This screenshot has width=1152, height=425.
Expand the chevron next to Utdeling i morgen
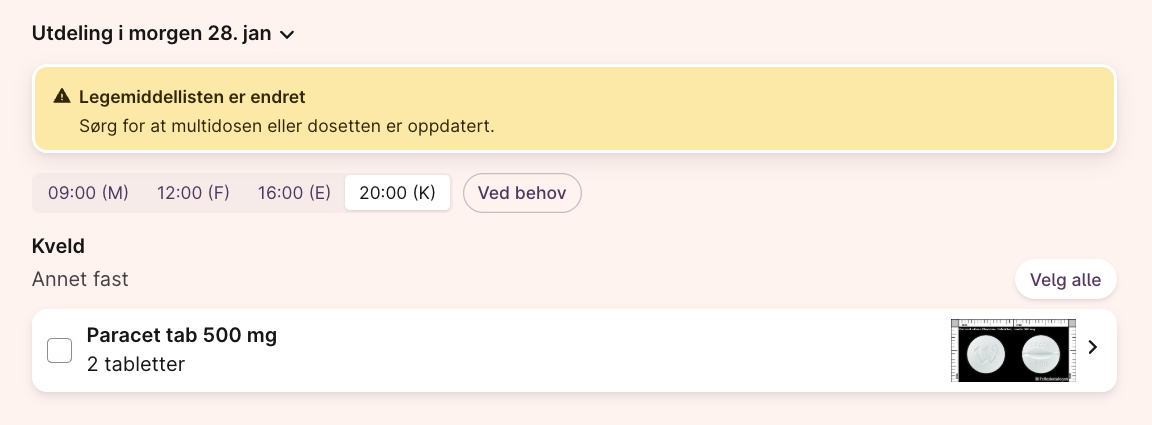click(x=287, y=35)
